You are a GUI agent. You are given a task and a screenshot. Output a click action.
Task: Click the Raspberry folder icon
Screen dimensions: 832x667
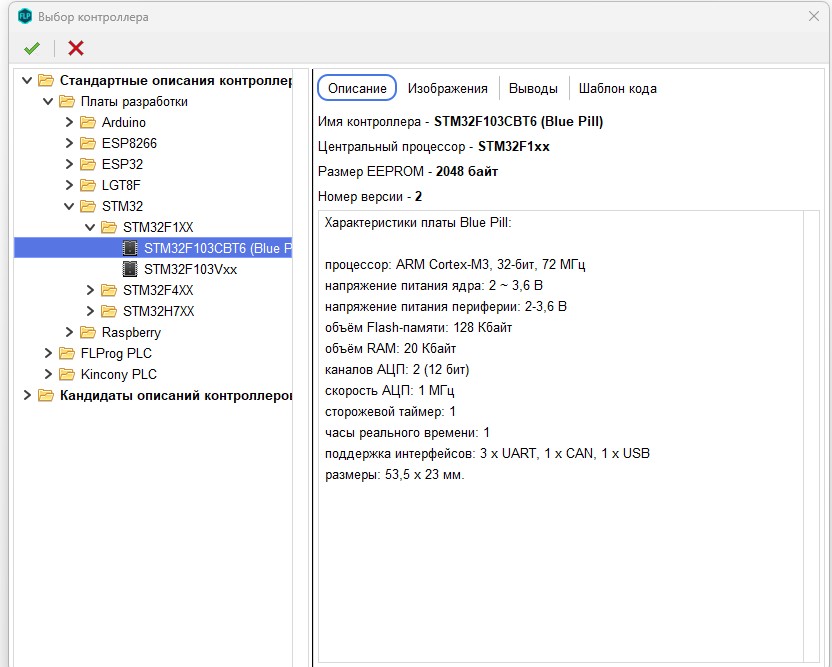(x=88, y=332)
